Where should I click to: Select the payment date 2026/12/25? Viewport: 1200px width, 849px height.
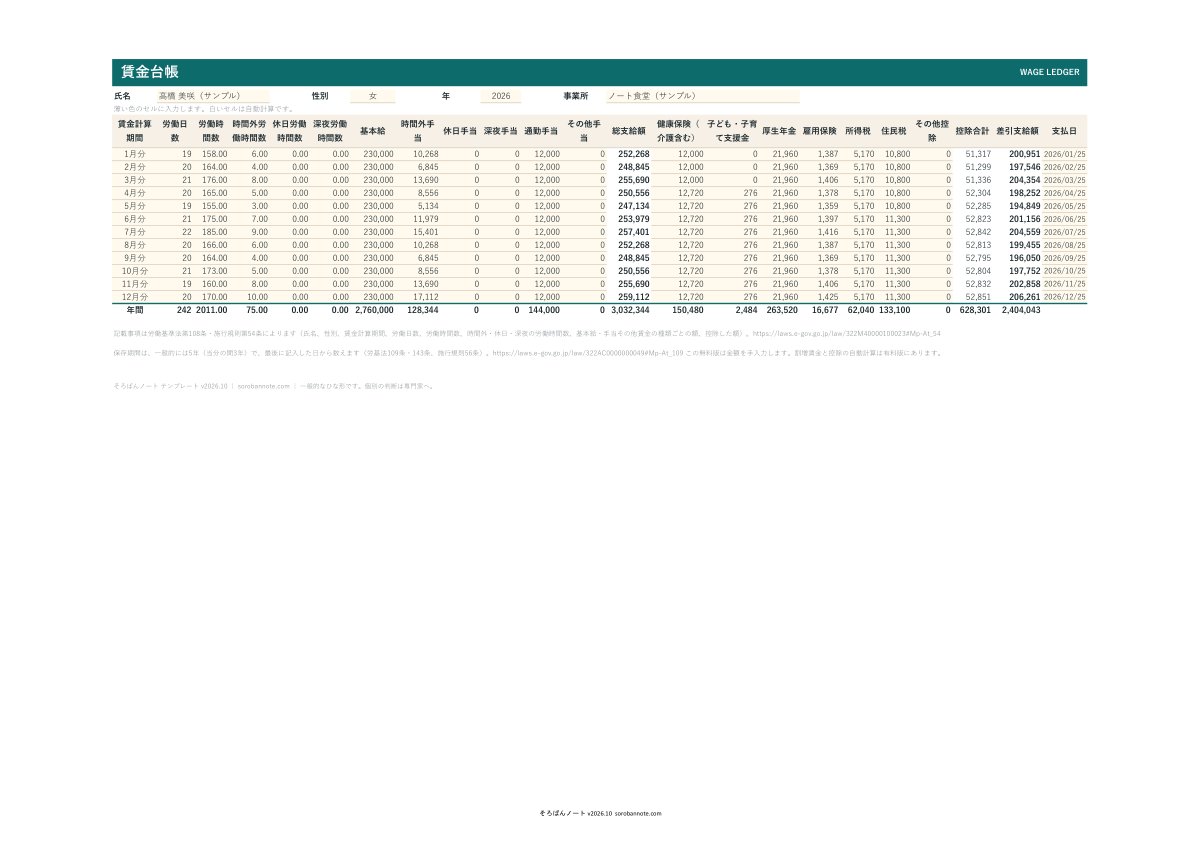point(1065,297)
